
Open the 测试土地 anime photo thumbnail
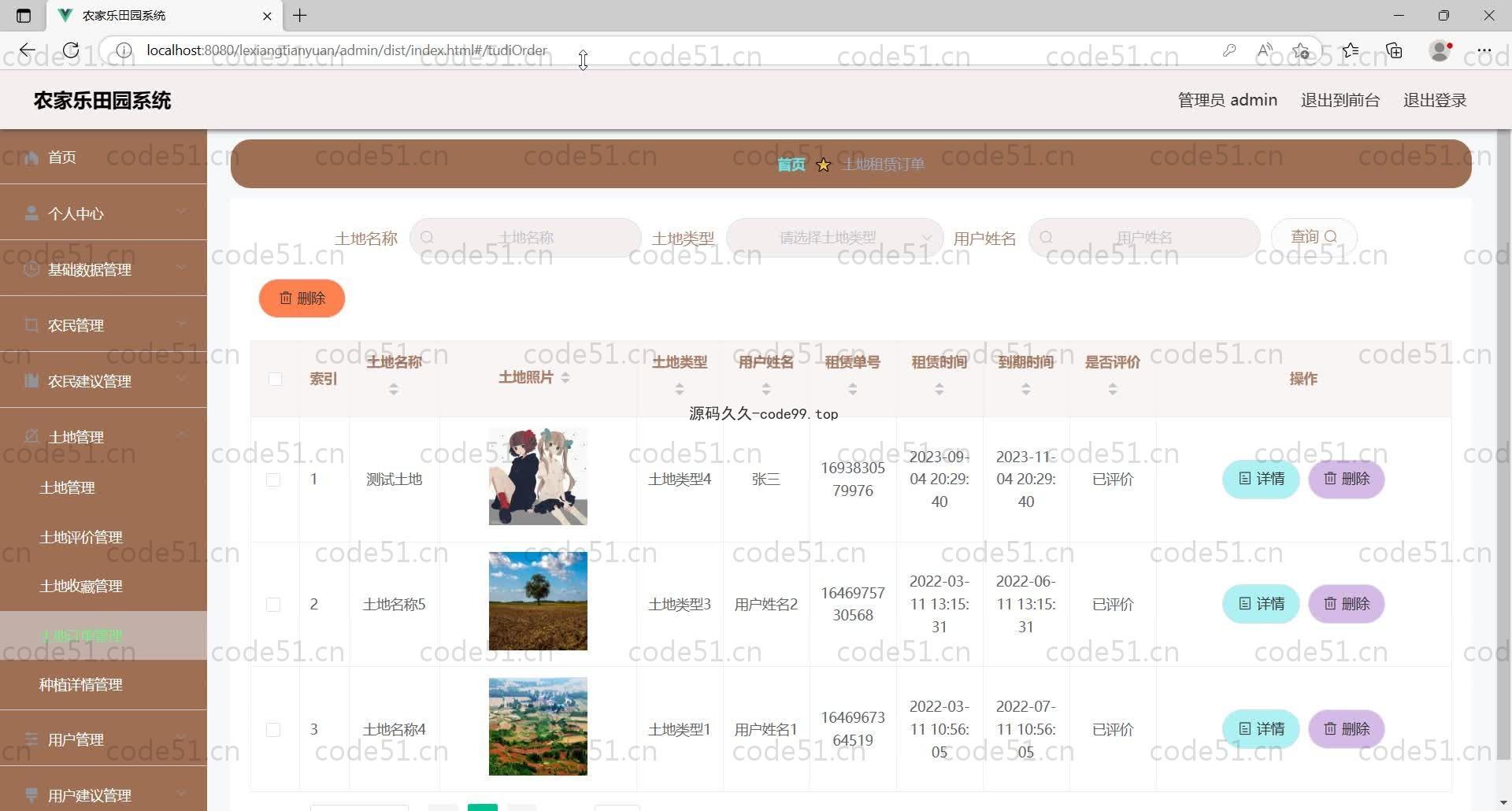538,476
